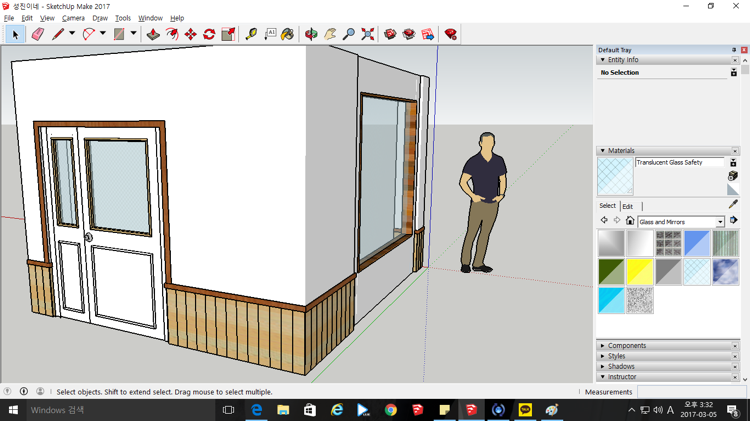Collapse the Instructor panel
Viewport: 750px width, 421px height.
click(603, 377)
